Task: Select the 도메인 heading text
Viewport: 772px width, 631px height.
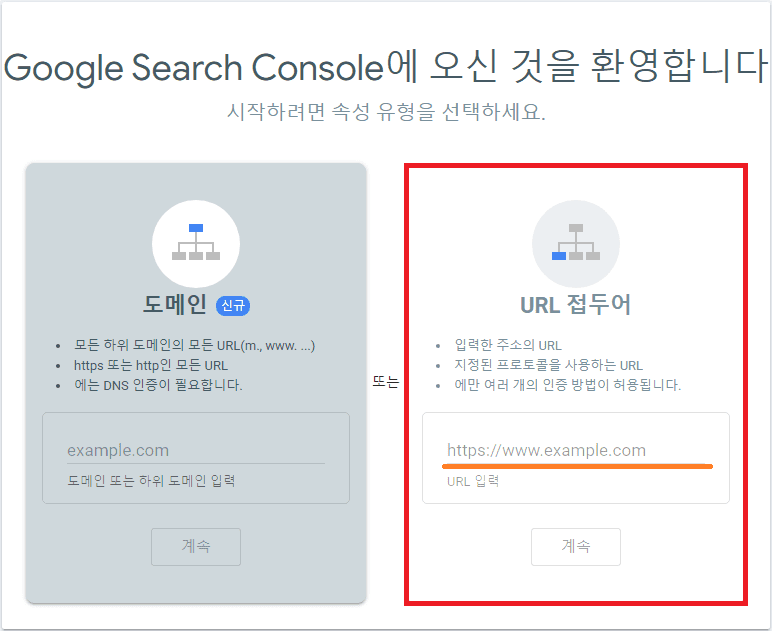Action: 175,304
